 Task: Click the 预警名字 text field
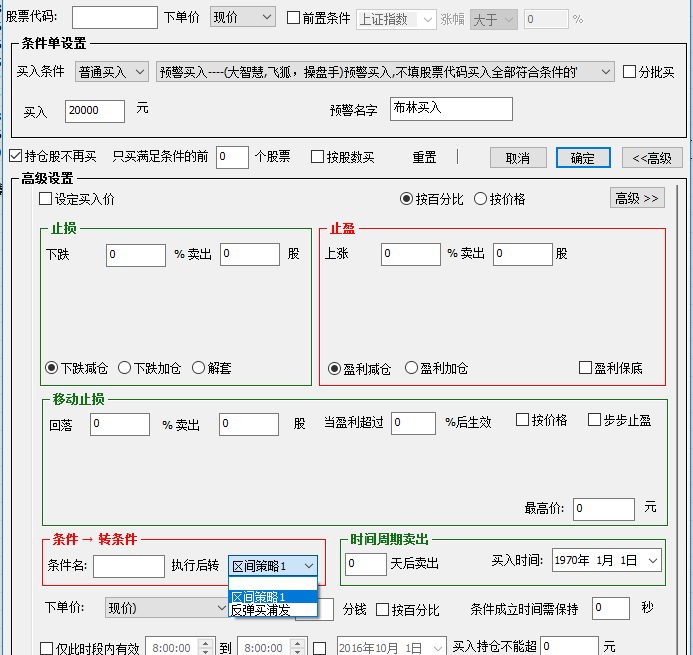[x=450, y=108]
